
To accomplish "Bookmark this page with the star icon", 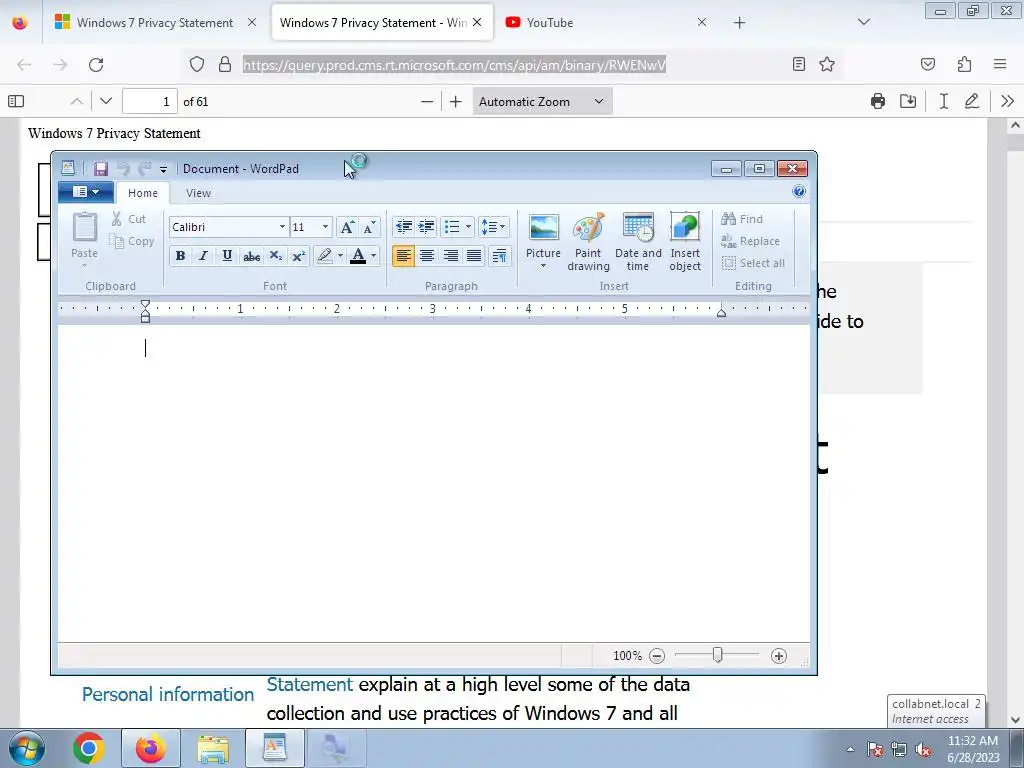I will tap(827, 64).
